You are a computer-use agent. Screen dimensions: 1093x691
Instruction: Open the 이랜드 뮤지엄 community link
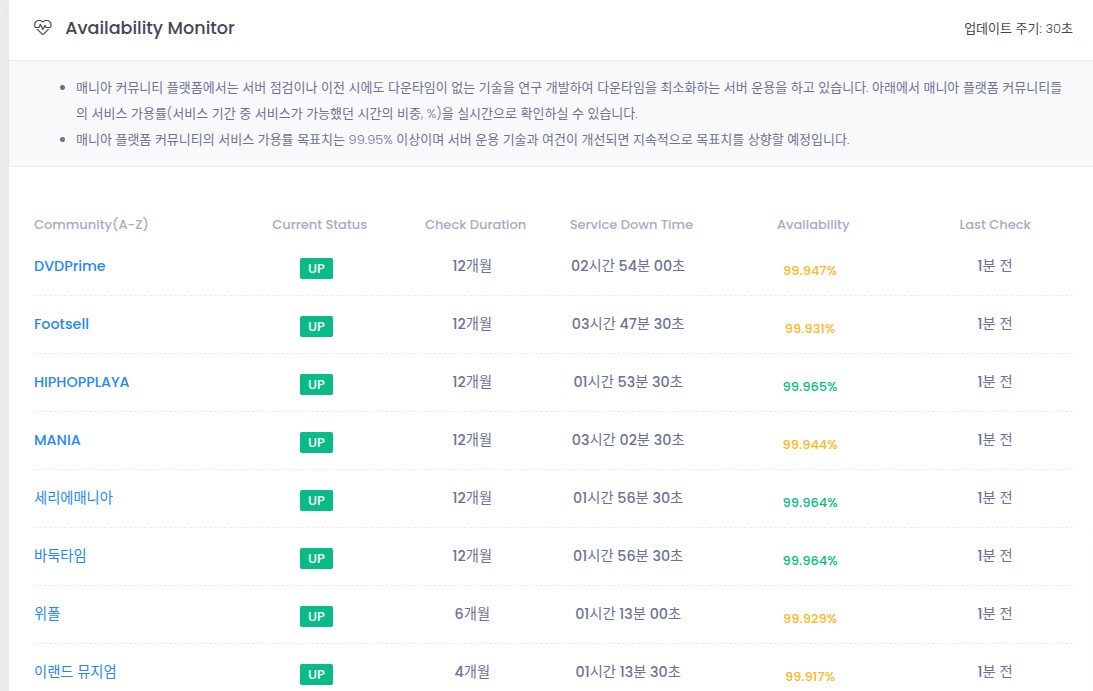75,671
